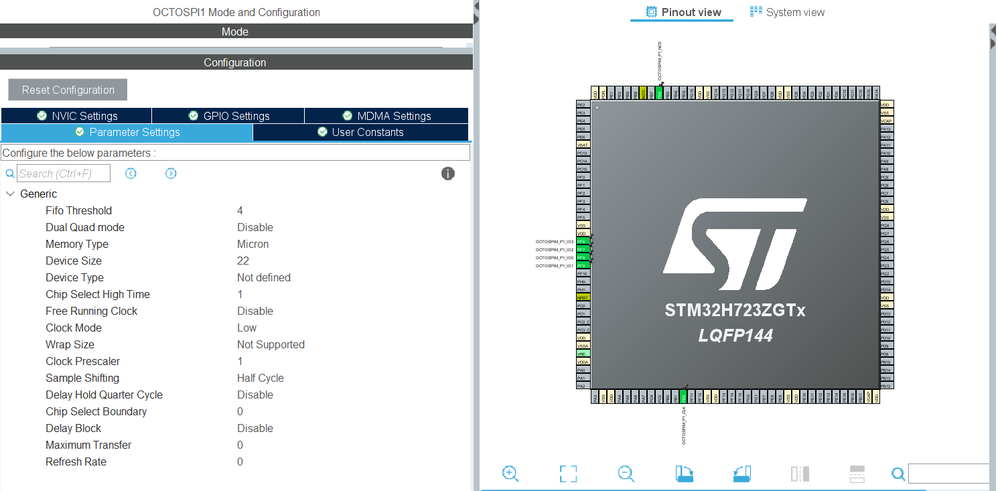Click the pin search field beside the zoom toolbar

point(950,474)
